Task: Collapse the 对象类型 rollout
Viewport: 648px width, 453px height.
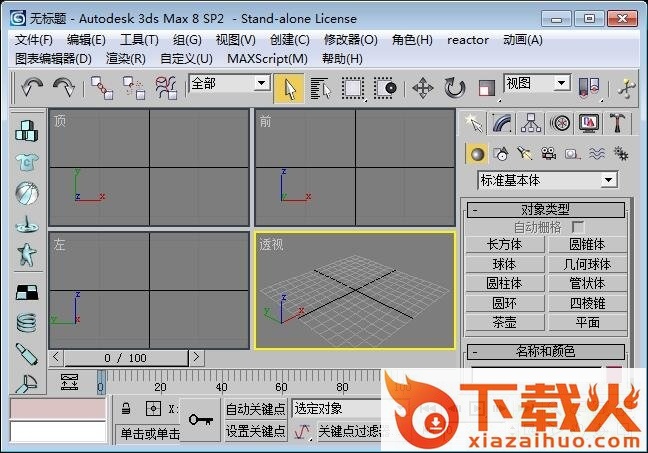Action: [x=546, y=210]
